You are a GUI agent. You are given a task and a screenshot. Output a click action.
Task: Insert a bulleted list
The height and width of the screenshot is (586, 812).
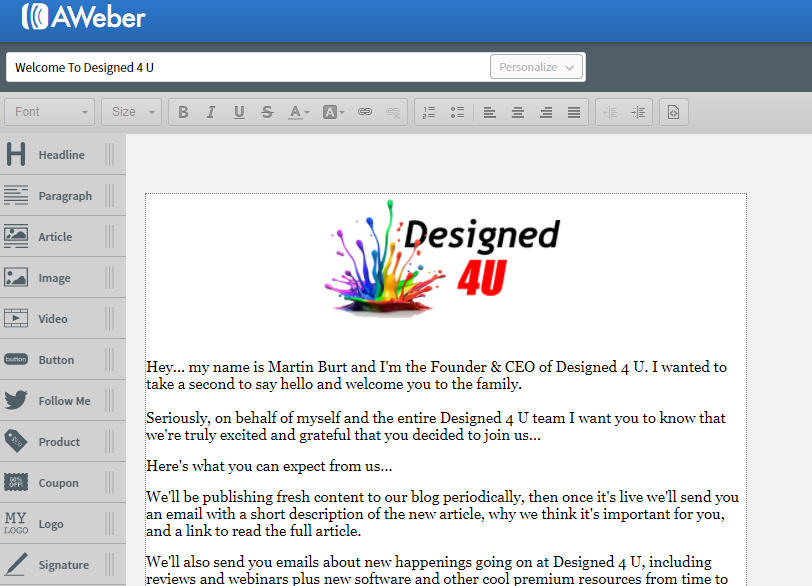pyautogui.click(x=457, y=112)
